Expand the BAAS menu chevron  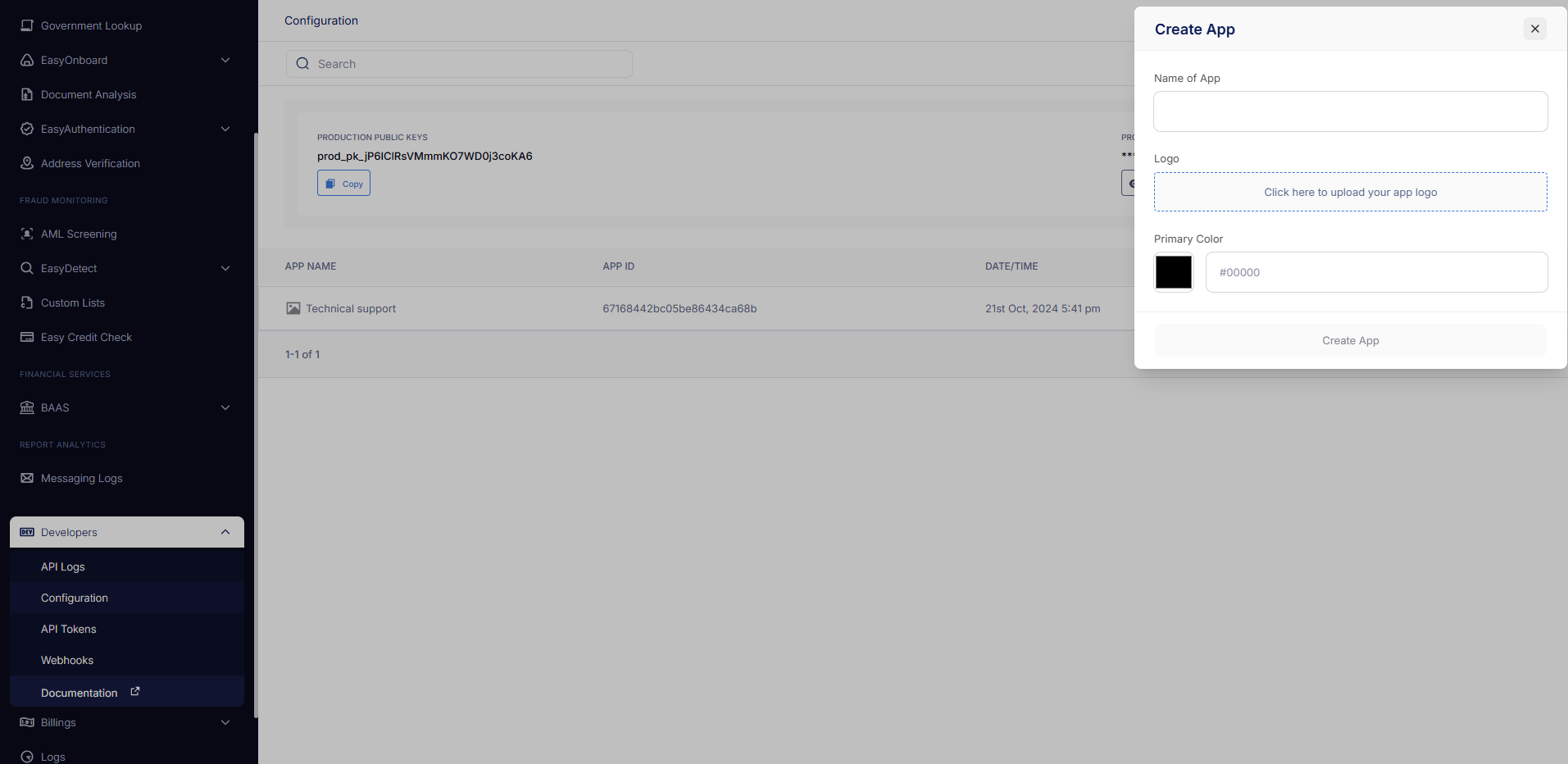tap(225, 407)
